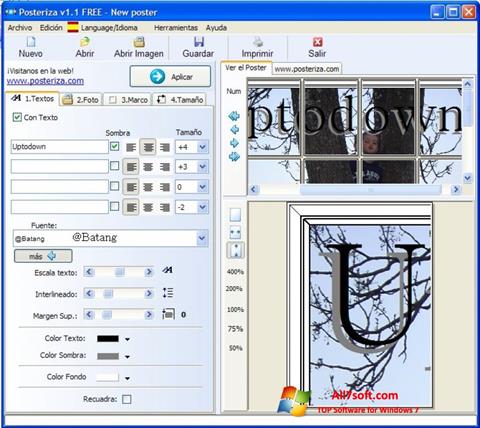Open the Herramientas menu

pos(176,28)
